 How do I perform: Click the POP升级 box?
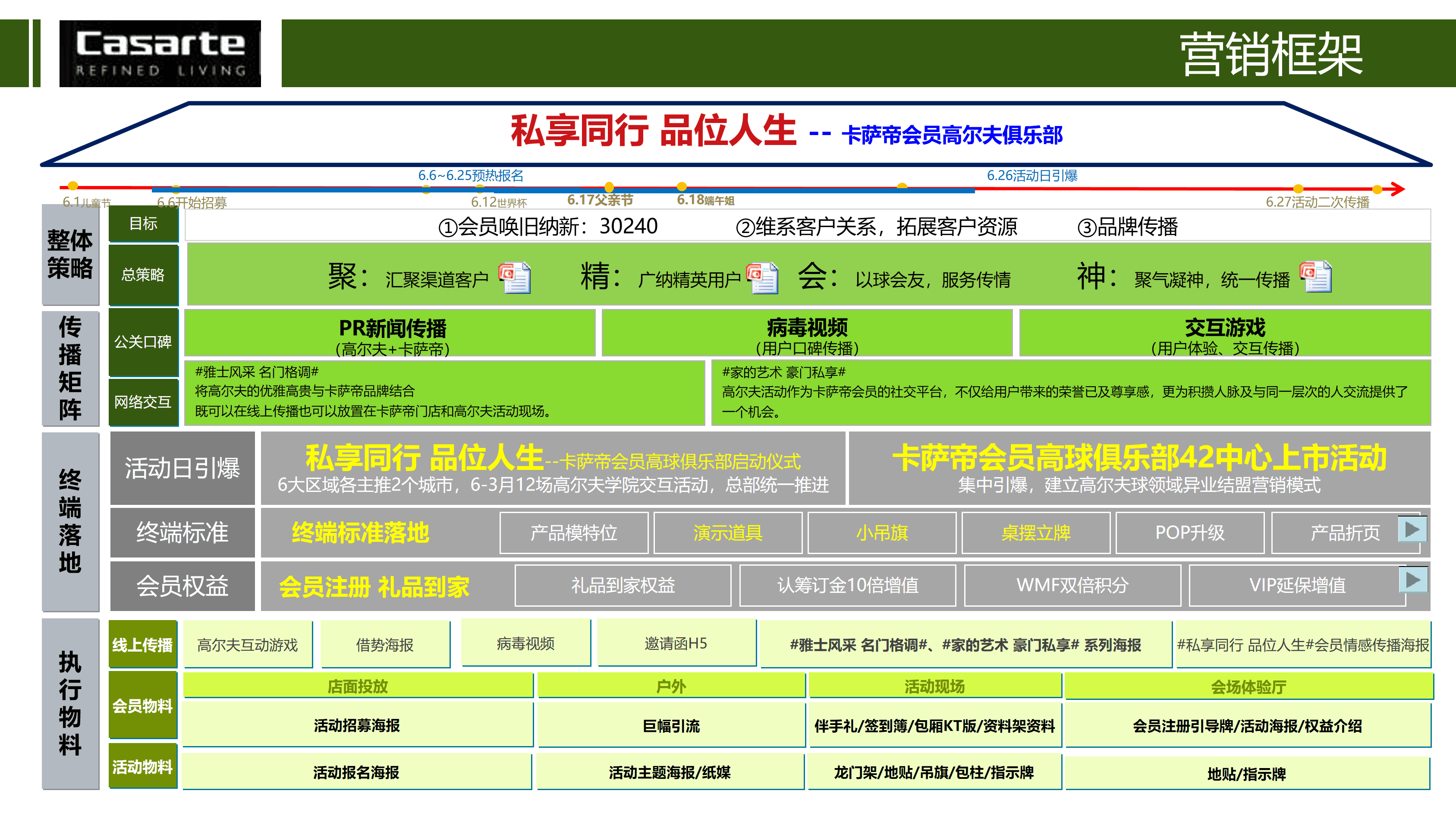1190,532
